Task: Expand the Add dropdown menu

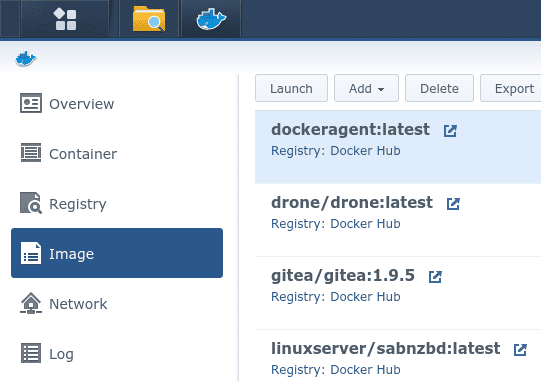Action: click(x=366, y=88)
